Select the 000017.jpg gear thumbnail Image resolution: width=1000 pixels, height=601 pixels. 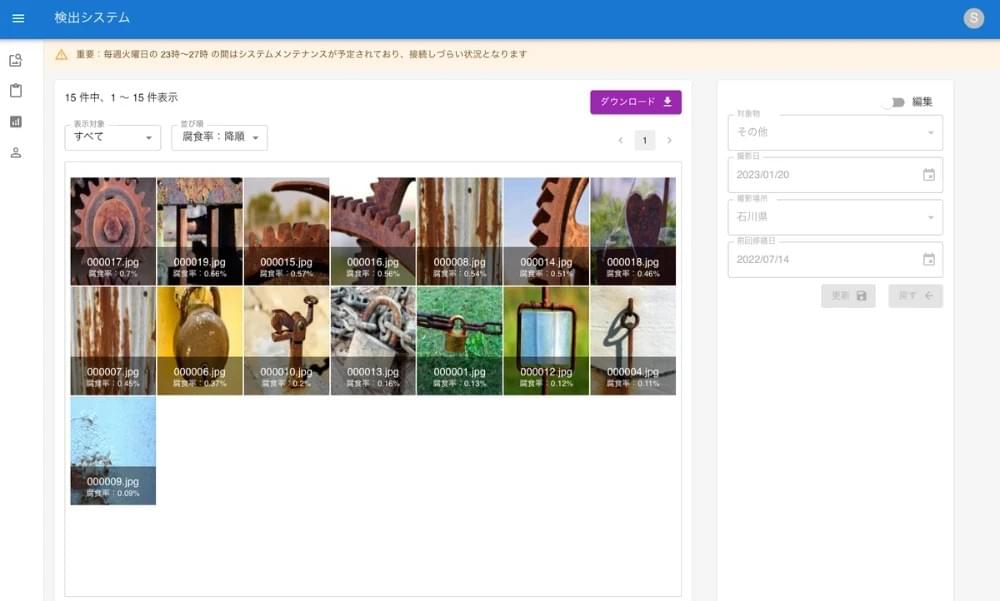[x=113, y=231]
